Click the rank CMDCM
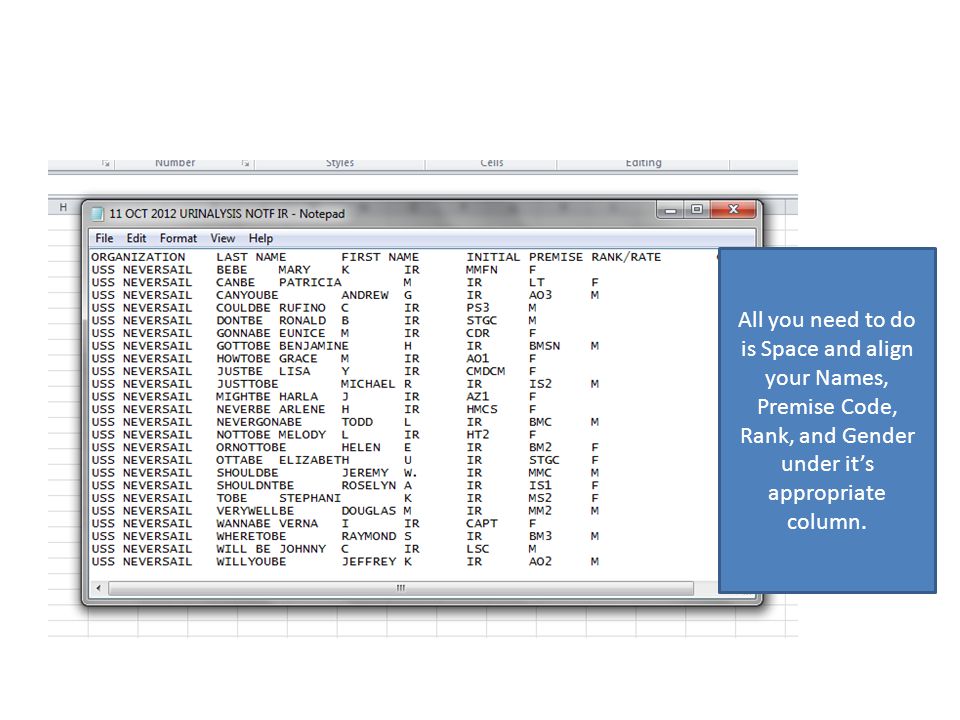The image size is (960, 720). 486,372
